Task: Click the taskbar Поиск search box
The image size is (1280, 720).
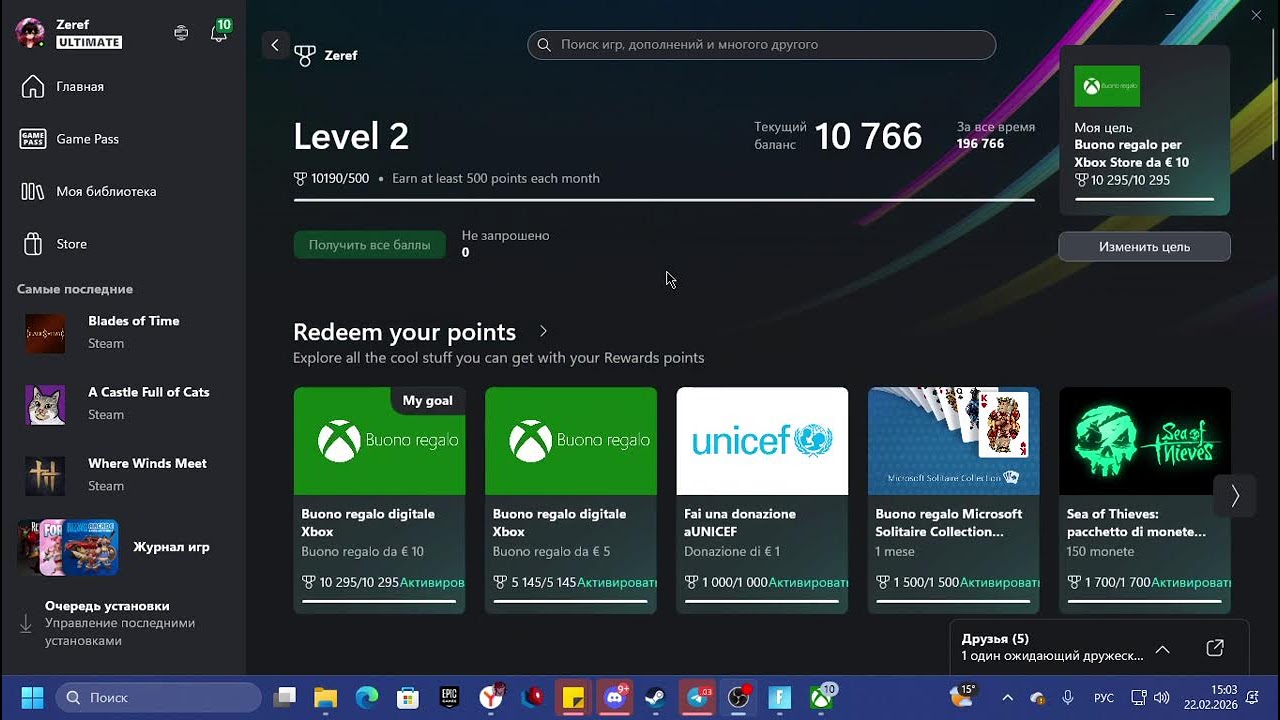Action: (x=159, y=697)
